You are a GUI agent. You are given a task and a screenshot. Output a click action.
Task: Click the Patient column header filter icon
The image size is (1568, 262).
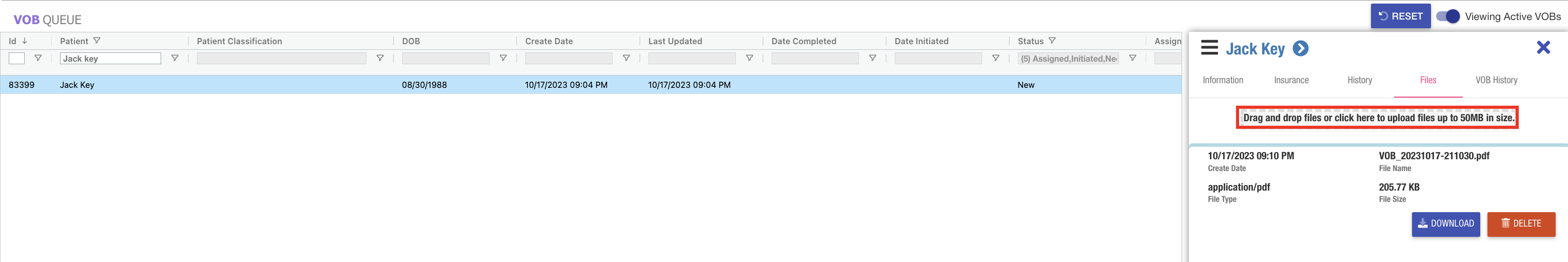97,41
